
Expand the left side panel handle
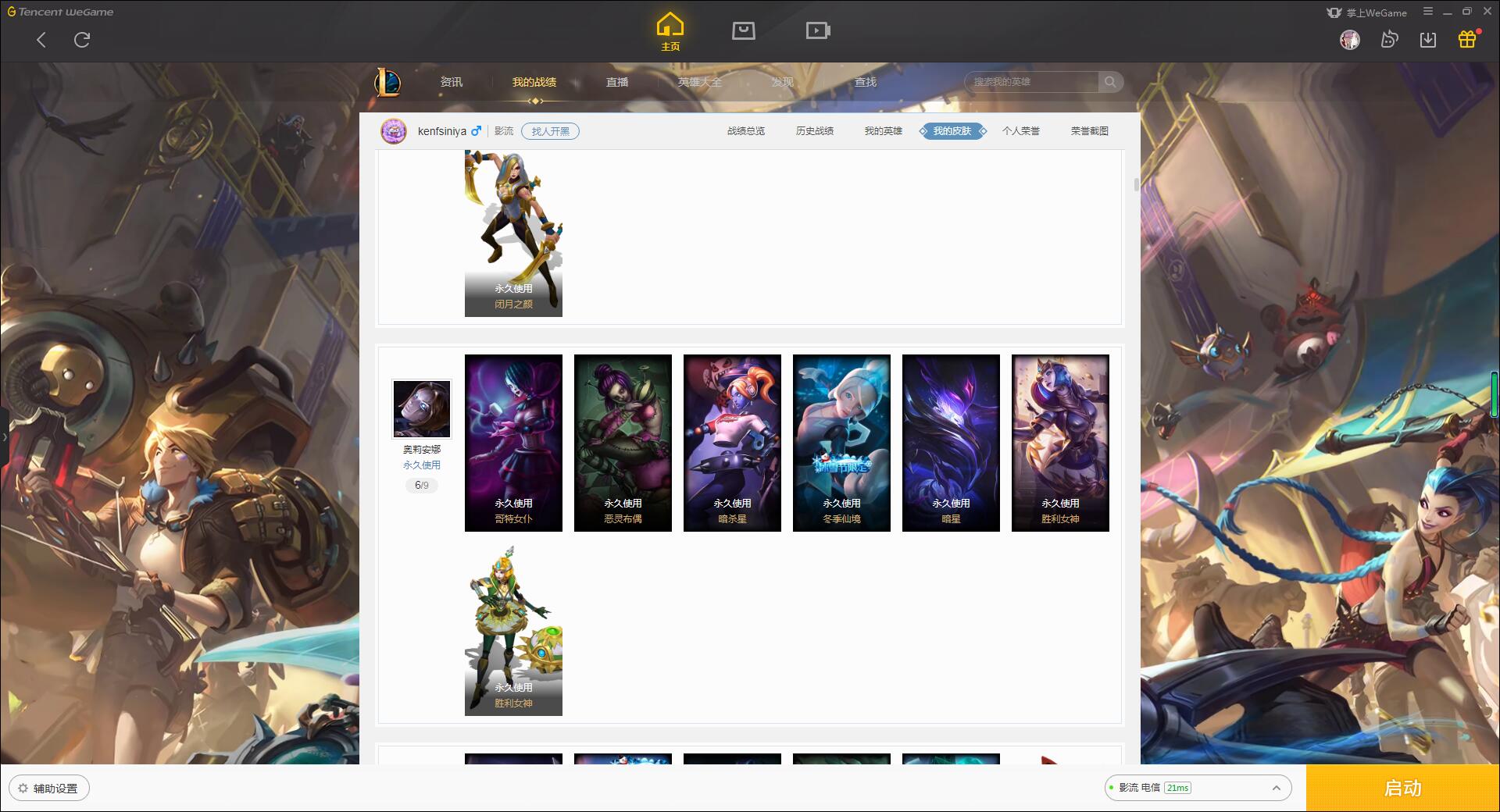tap(4, 437)
